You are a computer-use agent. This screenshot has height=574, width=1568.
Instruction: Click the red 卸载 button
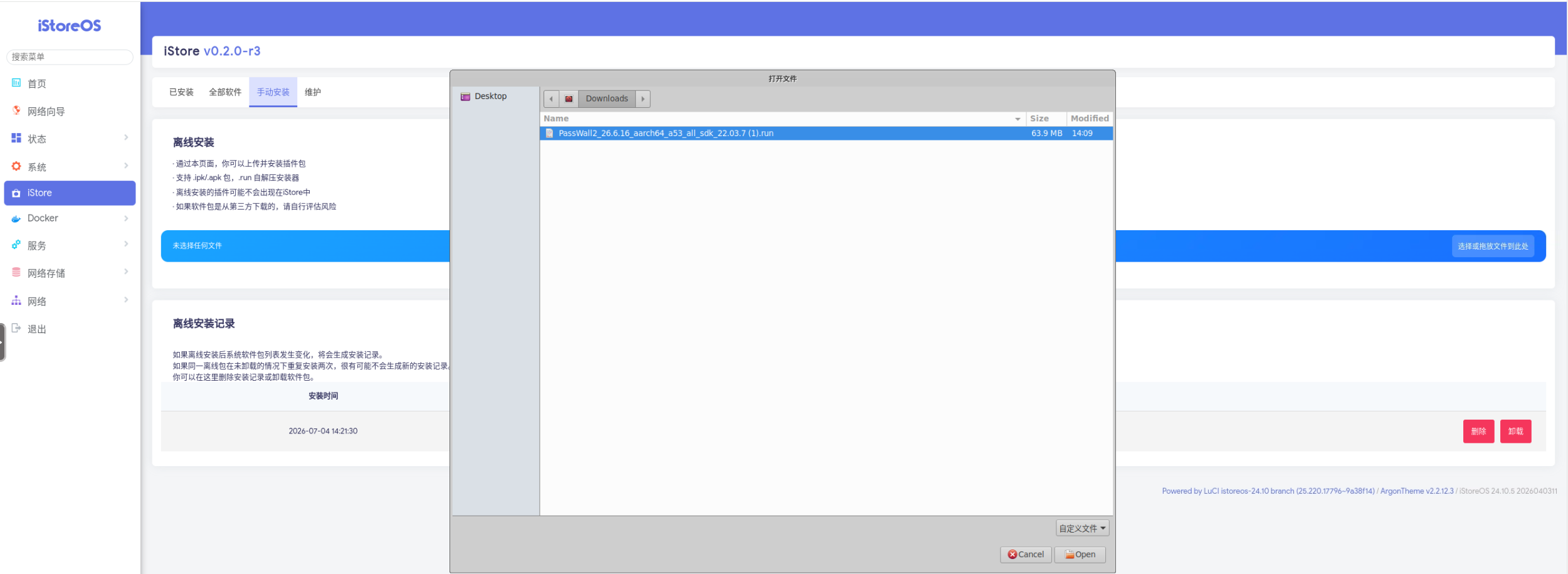tap(1515, 432)
